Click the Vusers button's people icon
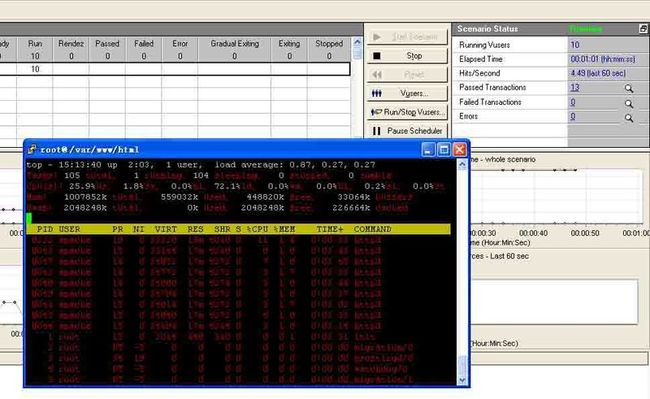The width and height of the screenshot is (650, 399). tap(377, 93)
